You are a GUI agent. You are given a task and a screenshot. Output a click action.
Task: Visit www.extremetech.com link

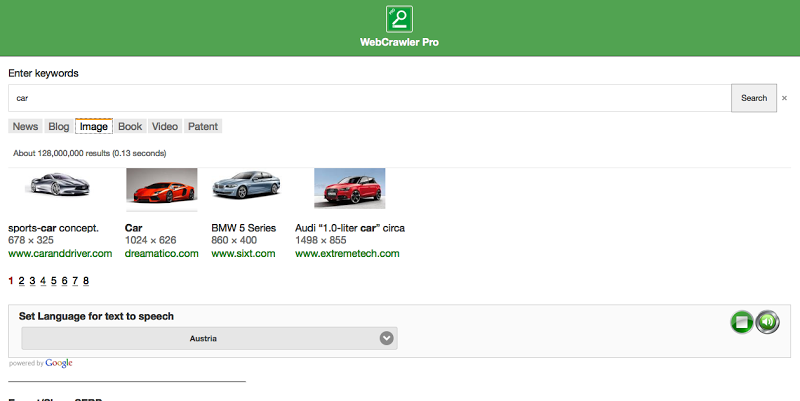pyautogui.click(x=347, y=254)
